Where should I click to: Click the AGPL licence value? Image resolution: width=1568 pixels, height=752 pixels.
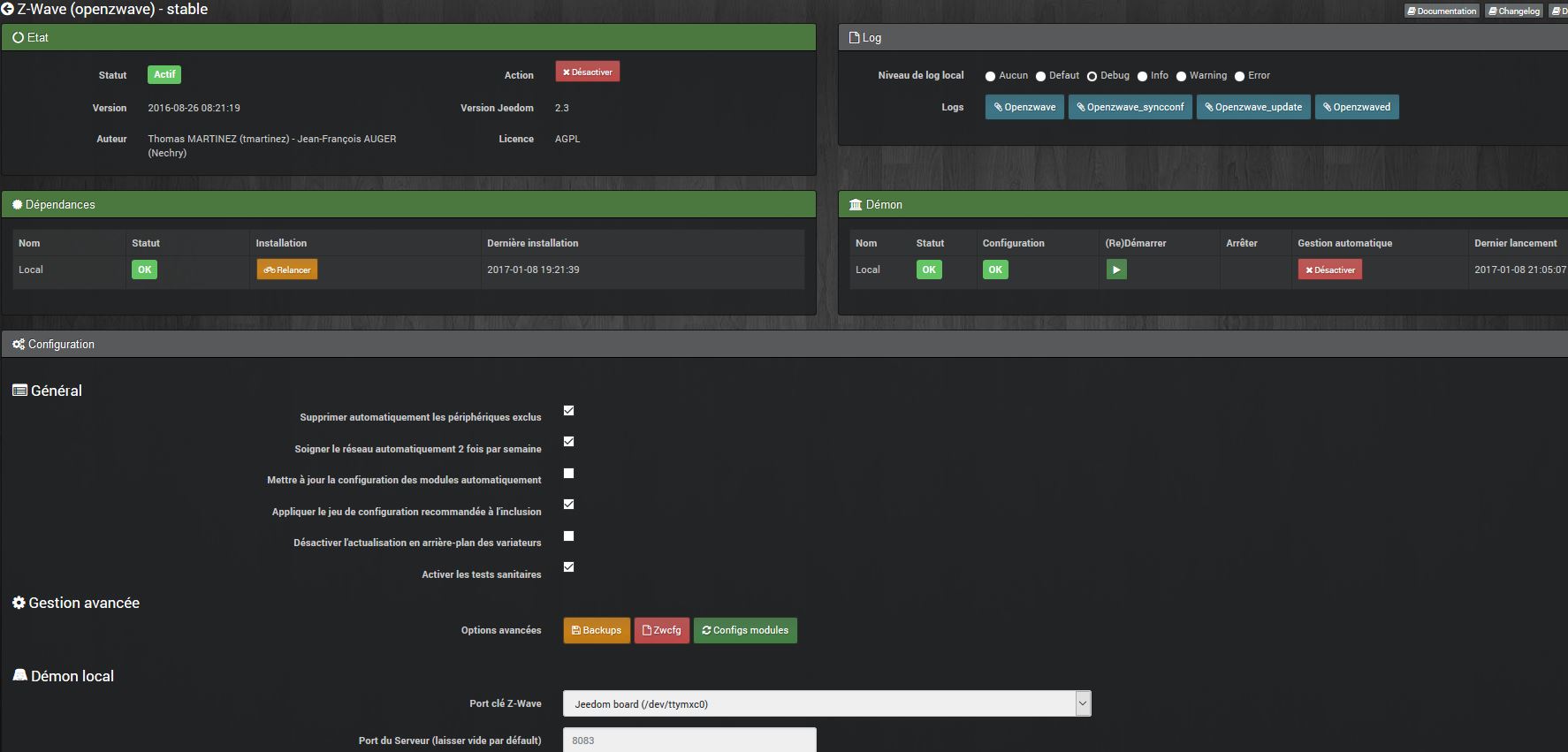click(x=567, y=139)
